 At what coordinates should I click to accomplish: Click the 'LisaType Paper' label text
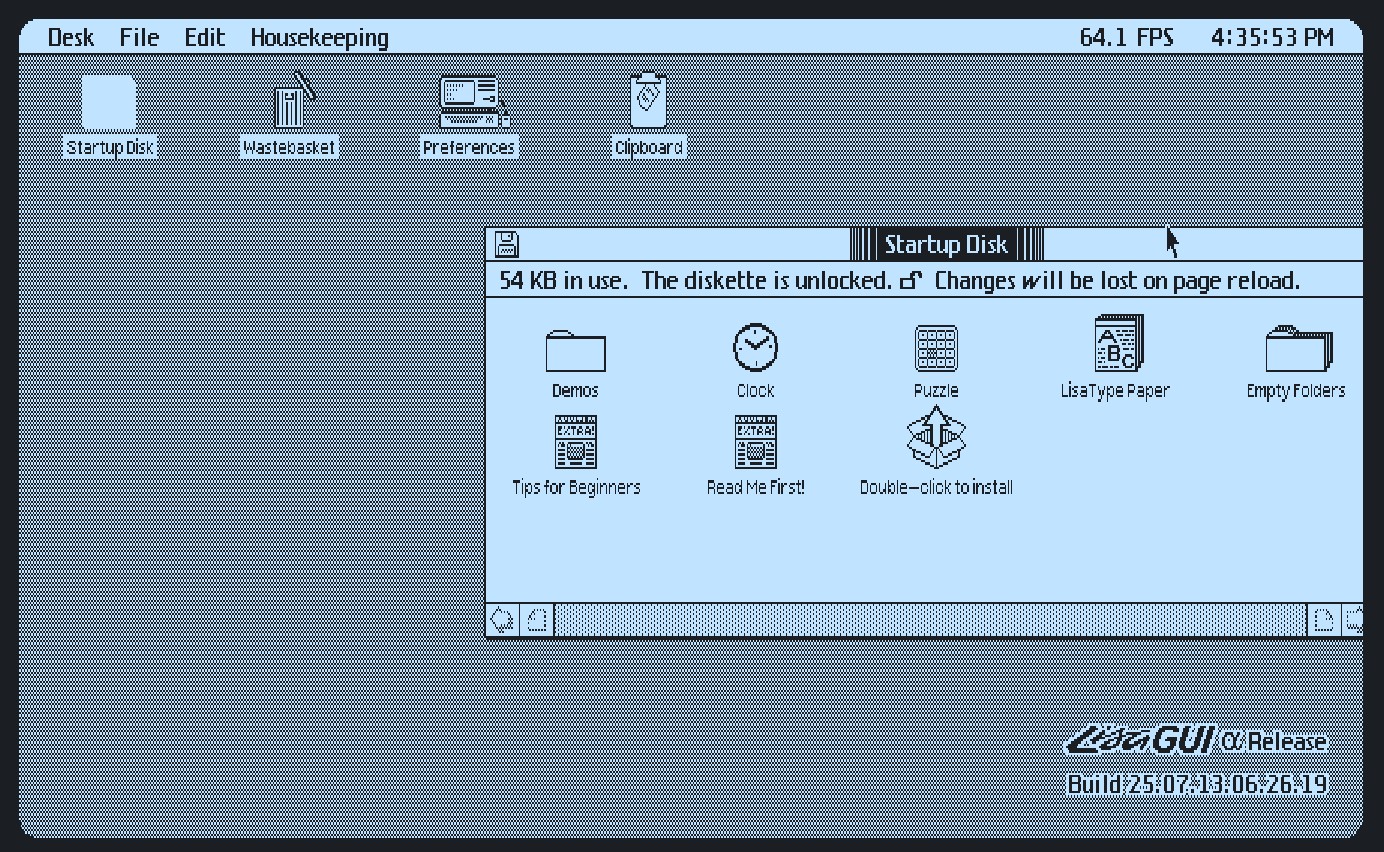[1115, 391]
